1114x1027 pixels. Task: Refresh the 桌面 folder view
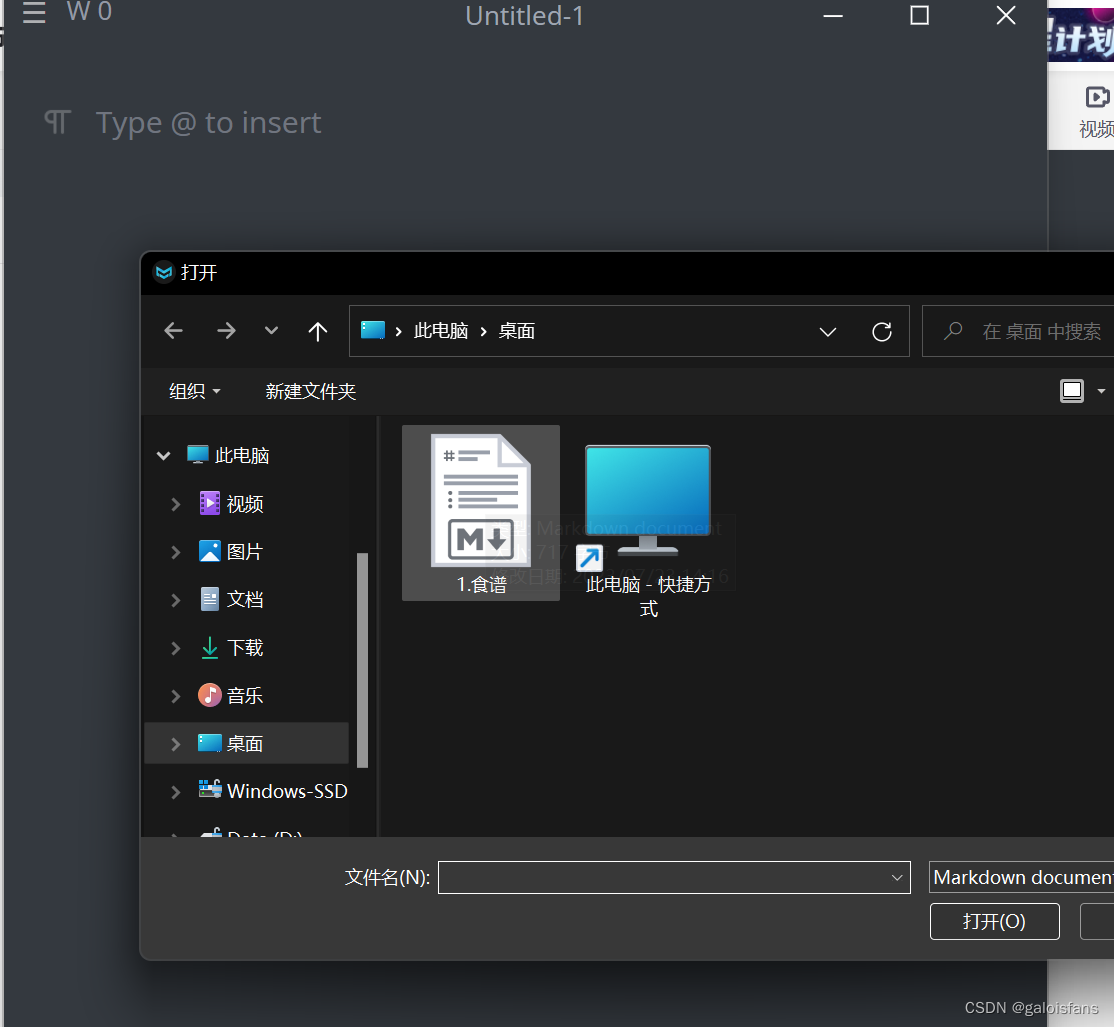pyautogui.click(x=882, y=331)
